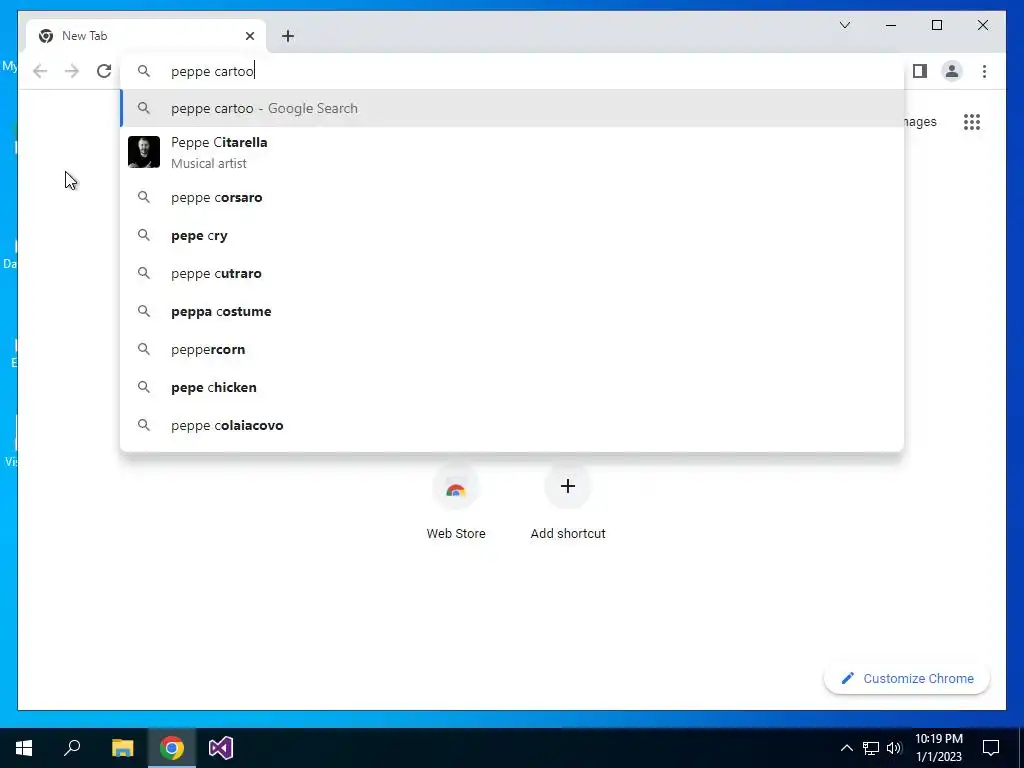Click the search icon in address bar
Viewport: 1024px width, 768px height.
point(144,71)
